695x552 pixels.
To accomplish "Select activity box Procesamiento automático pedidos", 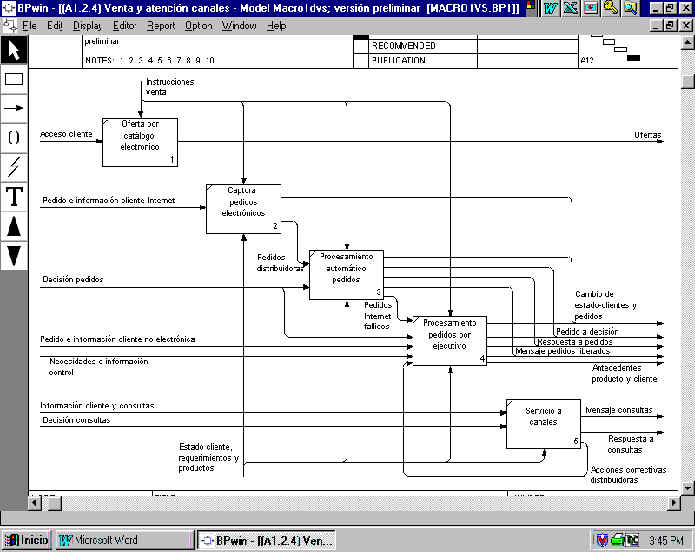I will click(346, 274).
